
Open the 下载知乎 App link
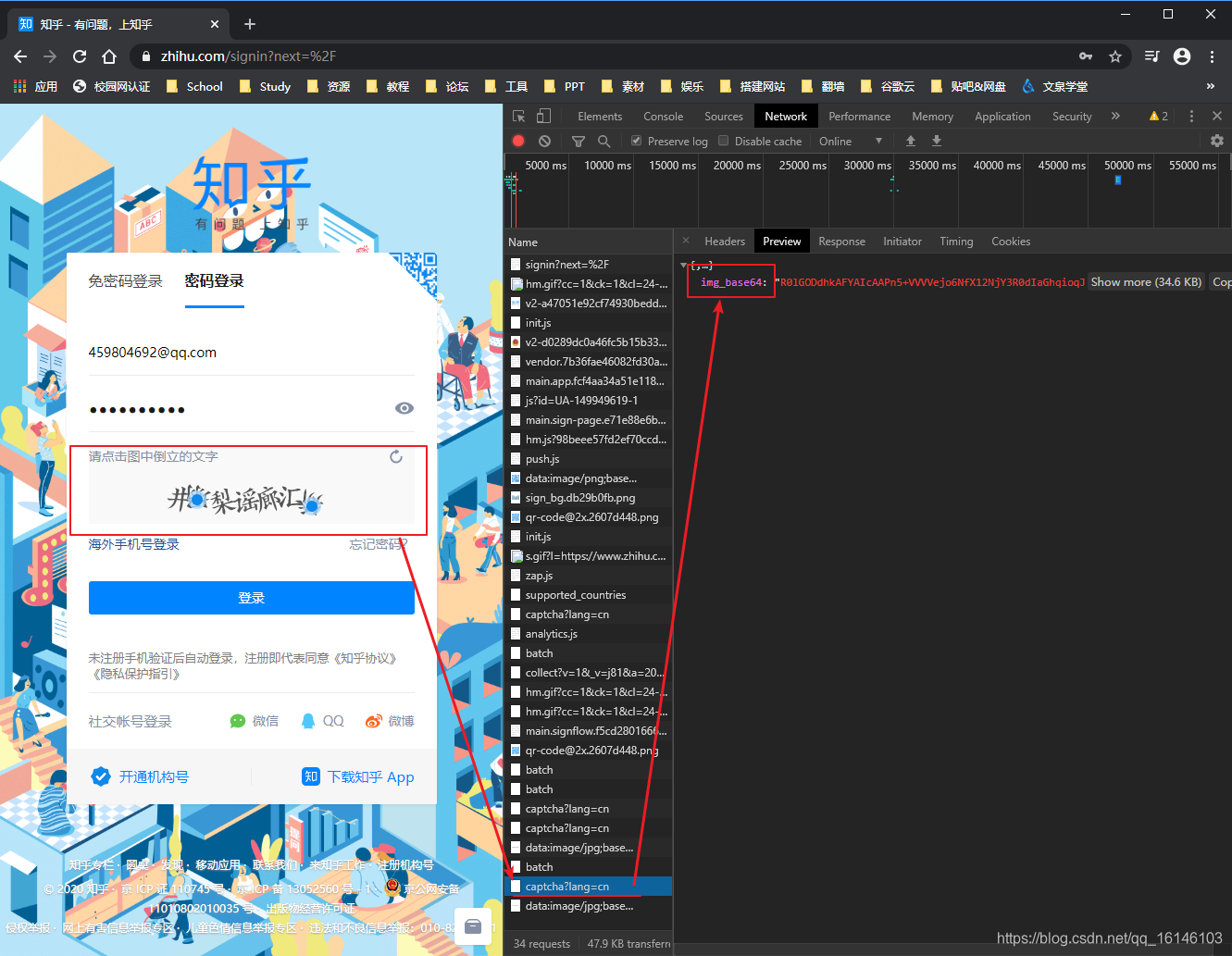click(x=358, y=776)
